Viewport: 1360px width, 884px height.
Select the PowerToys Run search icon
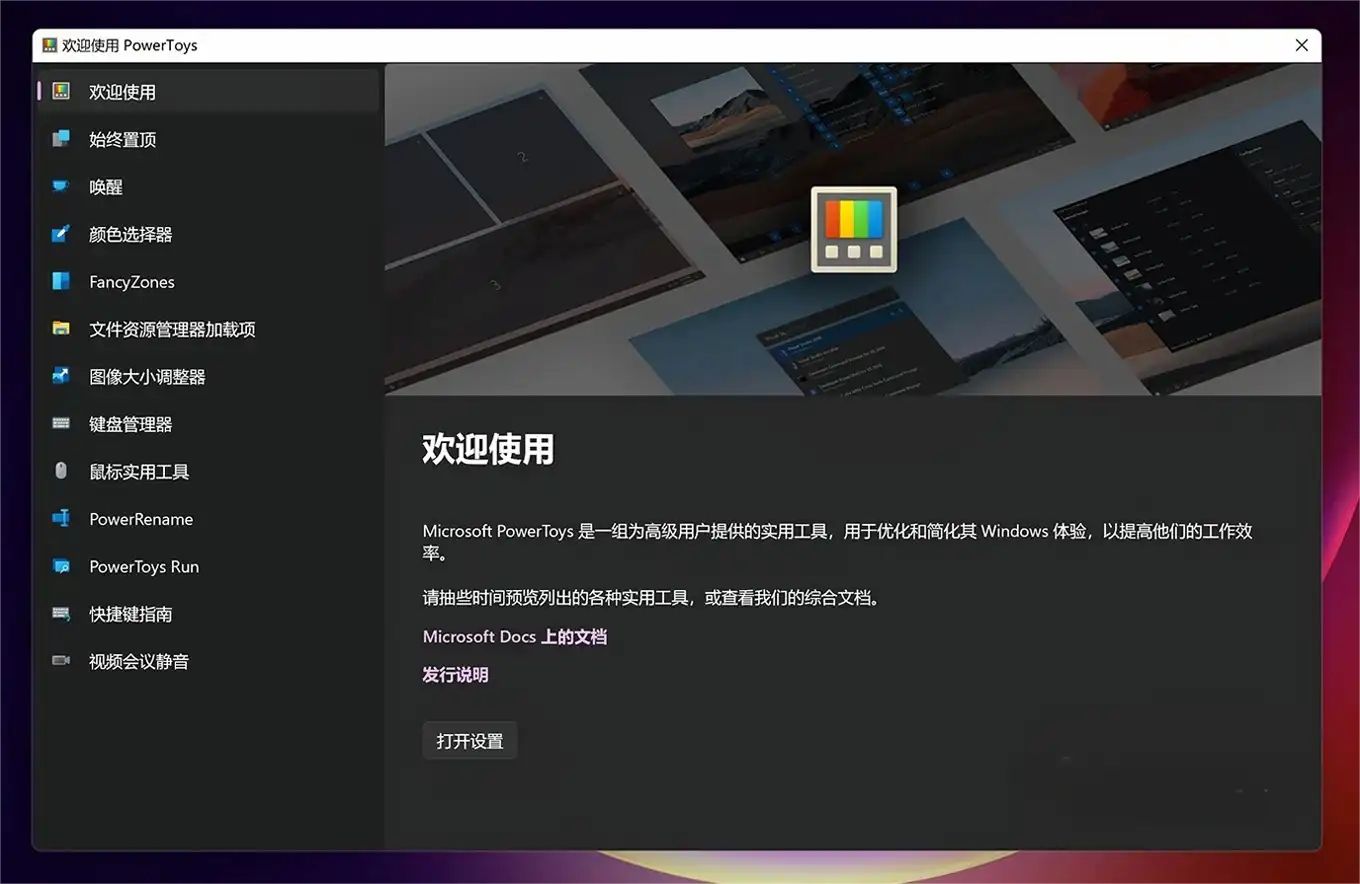click(61, 566)
